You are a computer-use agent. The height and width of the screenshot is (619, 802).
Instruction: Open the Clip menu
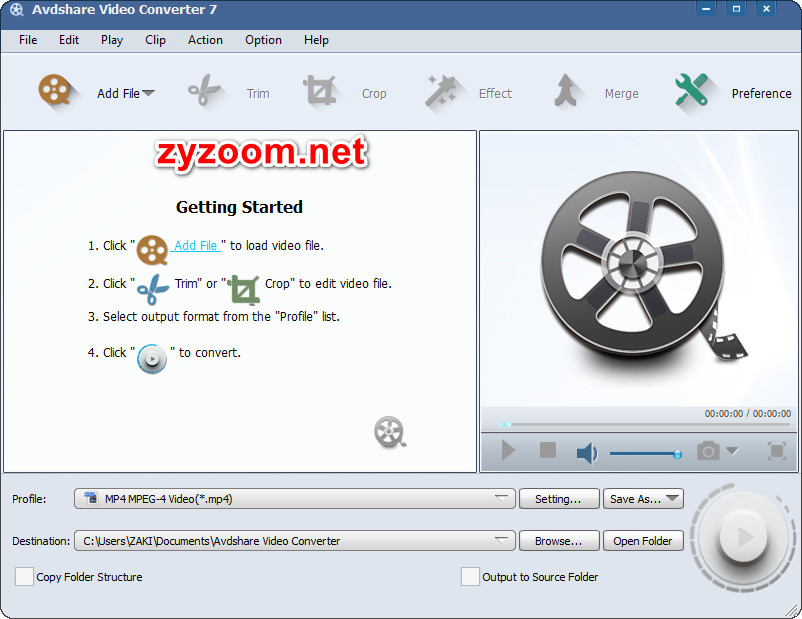coord(155,40)
